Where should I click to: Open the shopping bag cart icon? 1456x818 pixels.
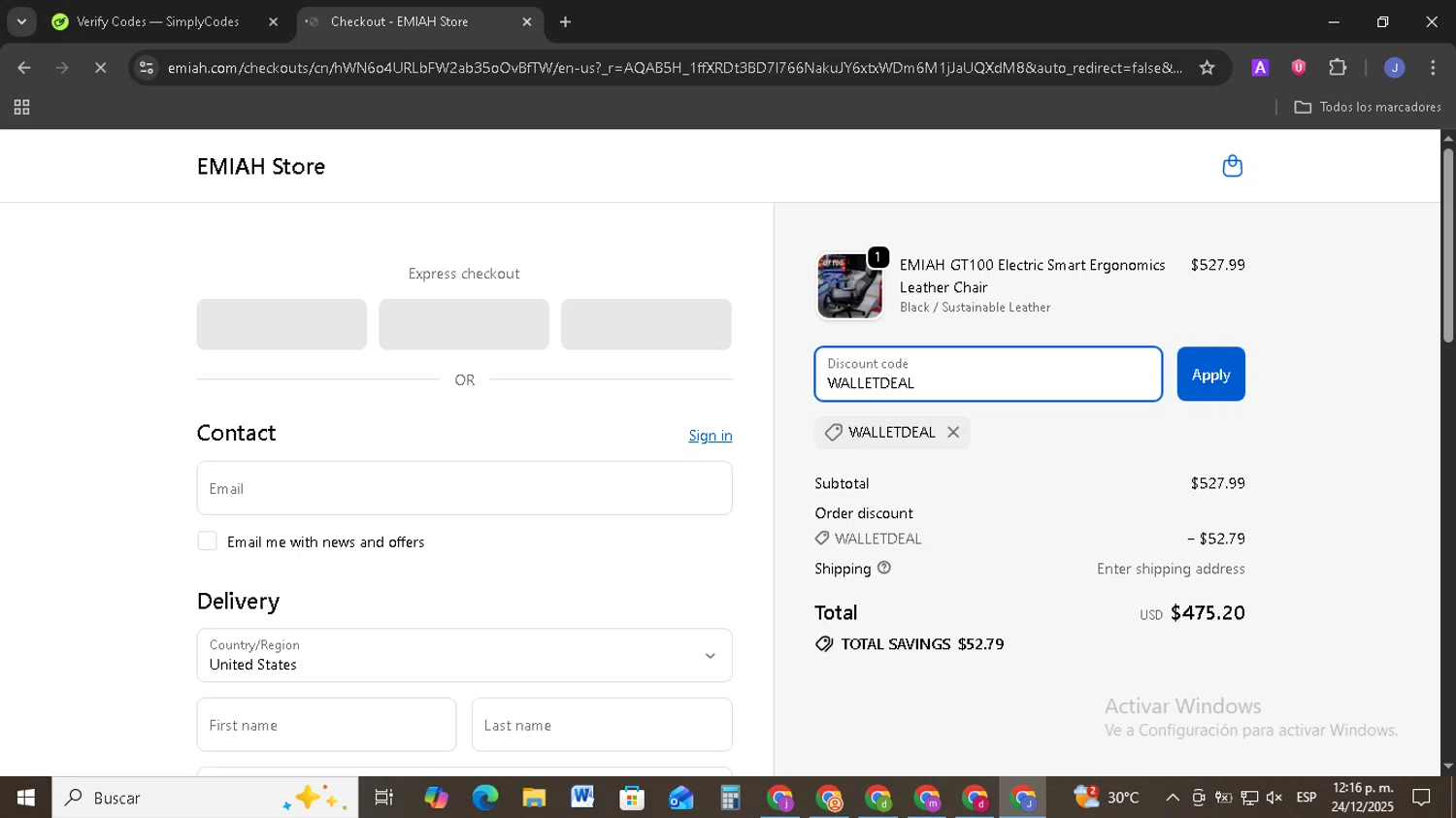point(1232,166)
